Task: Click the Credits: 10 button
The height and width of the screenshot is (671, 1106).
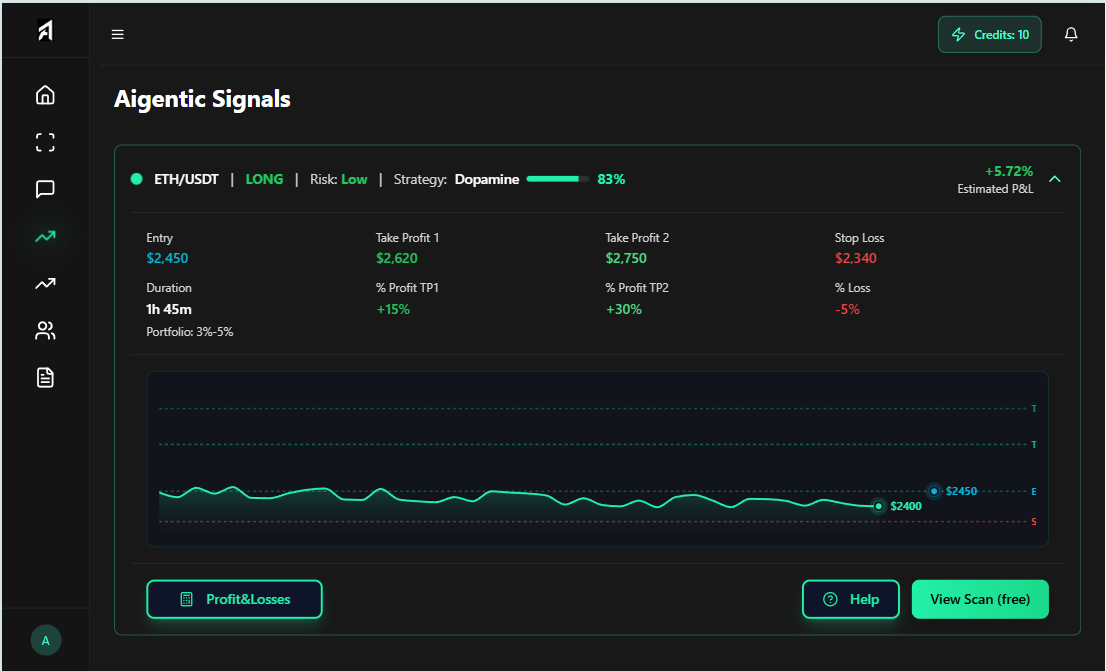Action: tap(990, 35)
